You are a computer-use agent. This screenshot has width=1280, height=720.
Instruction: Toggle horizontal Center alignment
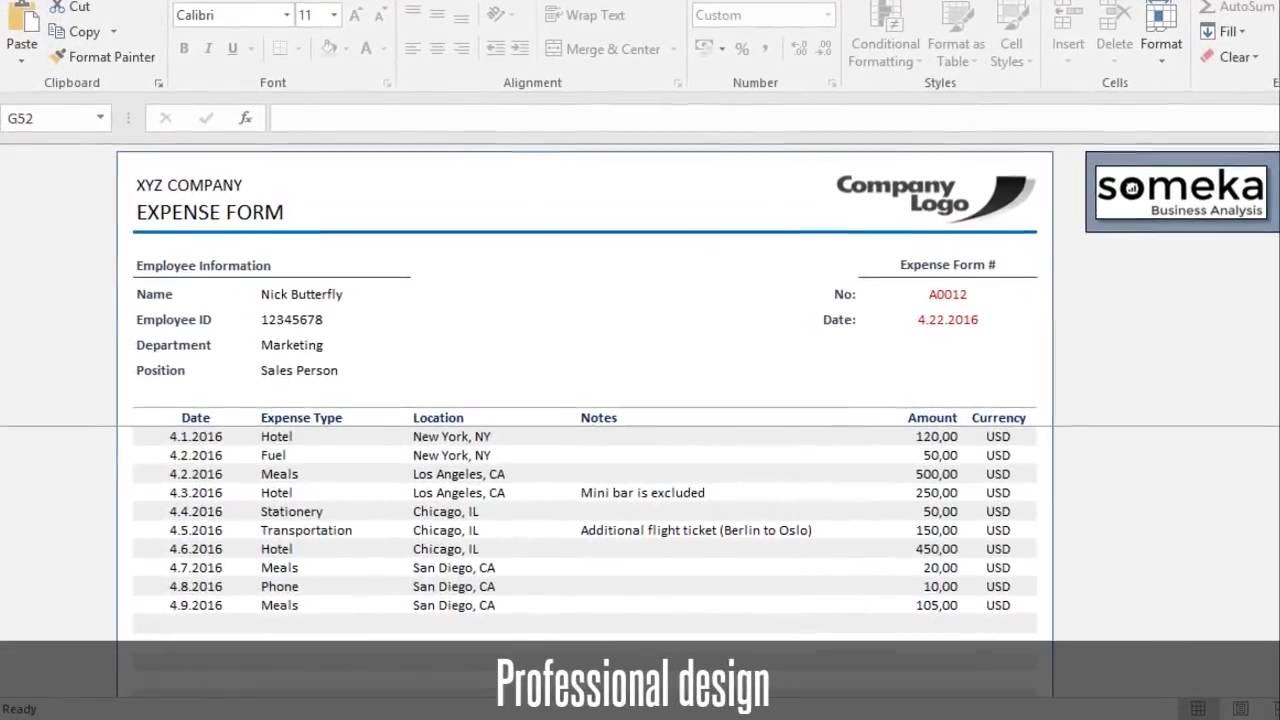click(437, 48)
